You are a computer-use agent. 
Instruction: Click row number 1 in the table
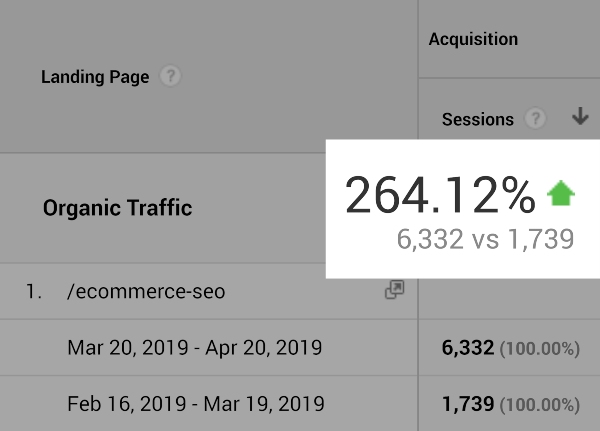click(x=35, y=292)
